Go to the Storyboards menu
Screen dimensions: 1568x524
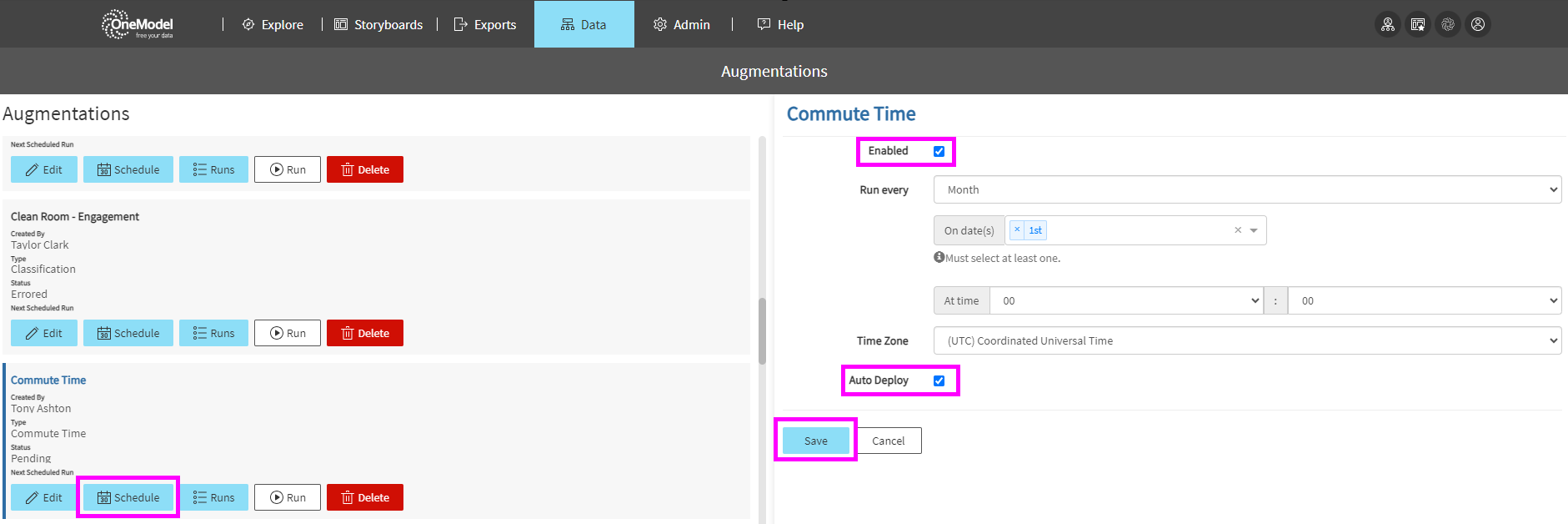pos(378,24)
